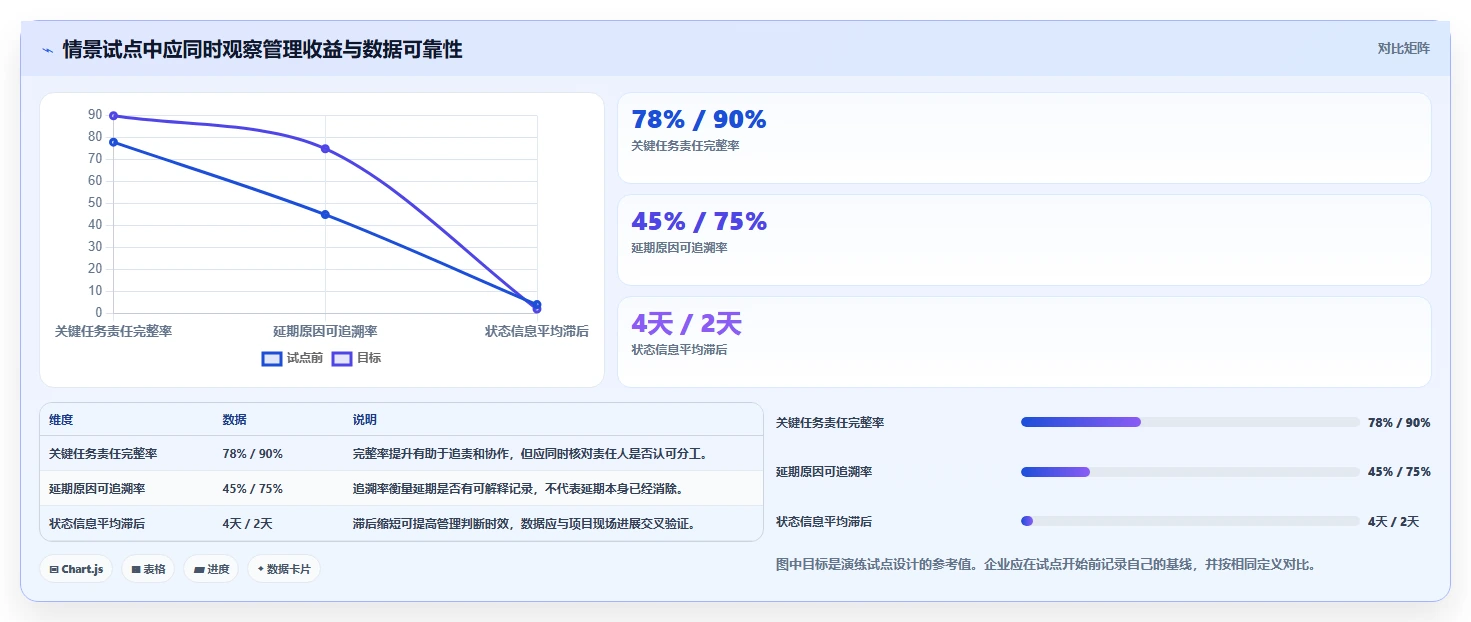Click chart x-axis label 状态信息平均滞后
Viewport: 1471px width, 622px height.
(x=537, y=331)
